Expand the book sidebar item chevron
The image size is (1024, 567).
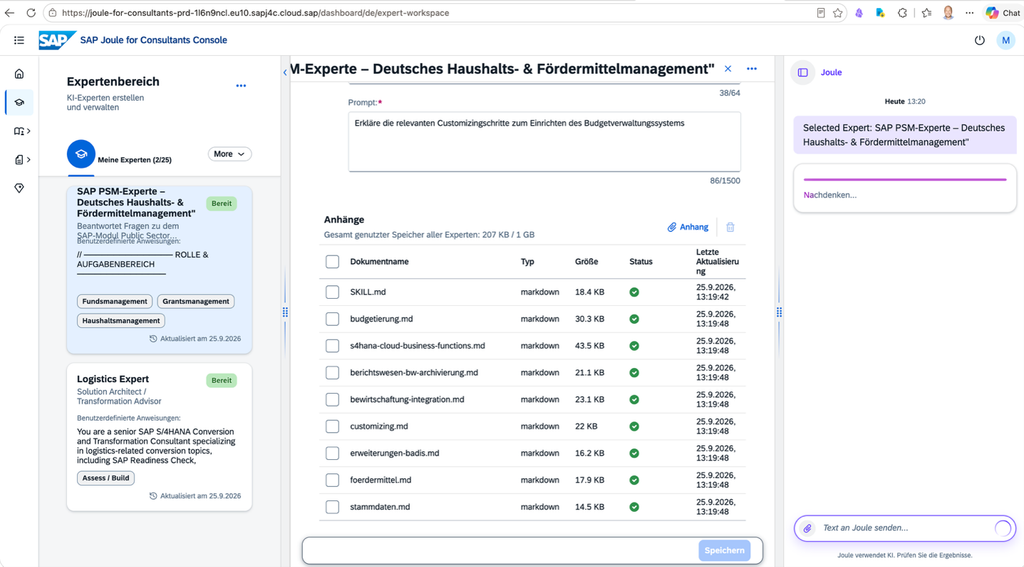point(29,131)
